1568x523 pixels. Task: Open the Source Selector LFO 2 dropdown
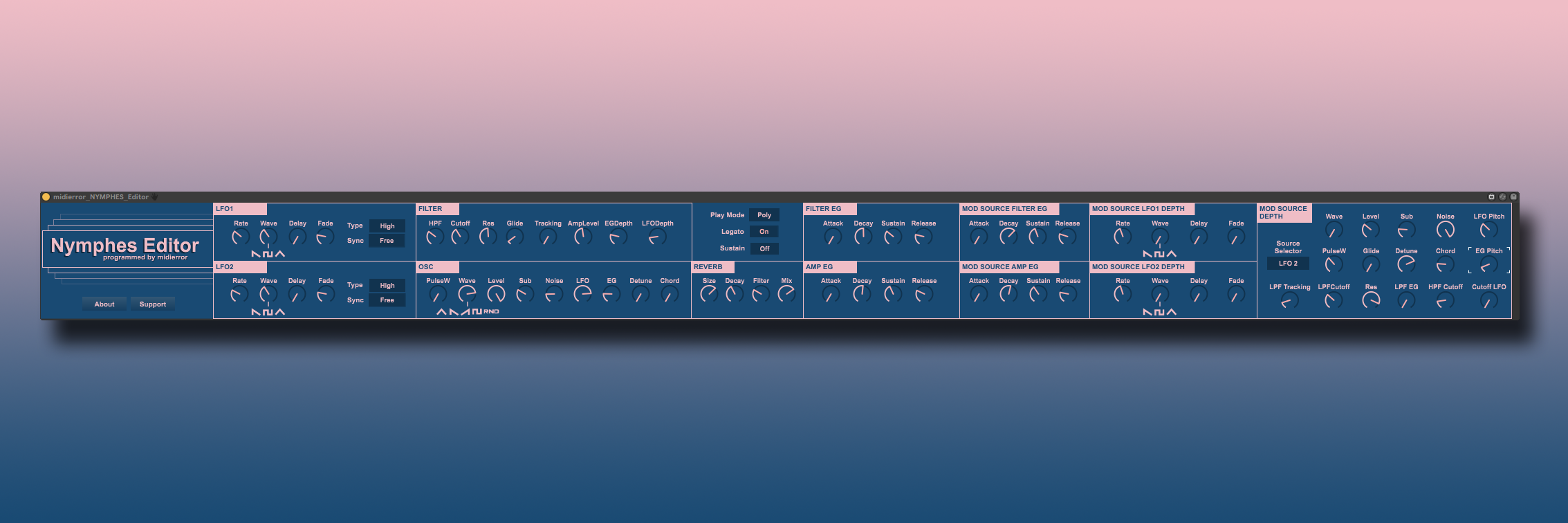click(x=1288, y=264)
